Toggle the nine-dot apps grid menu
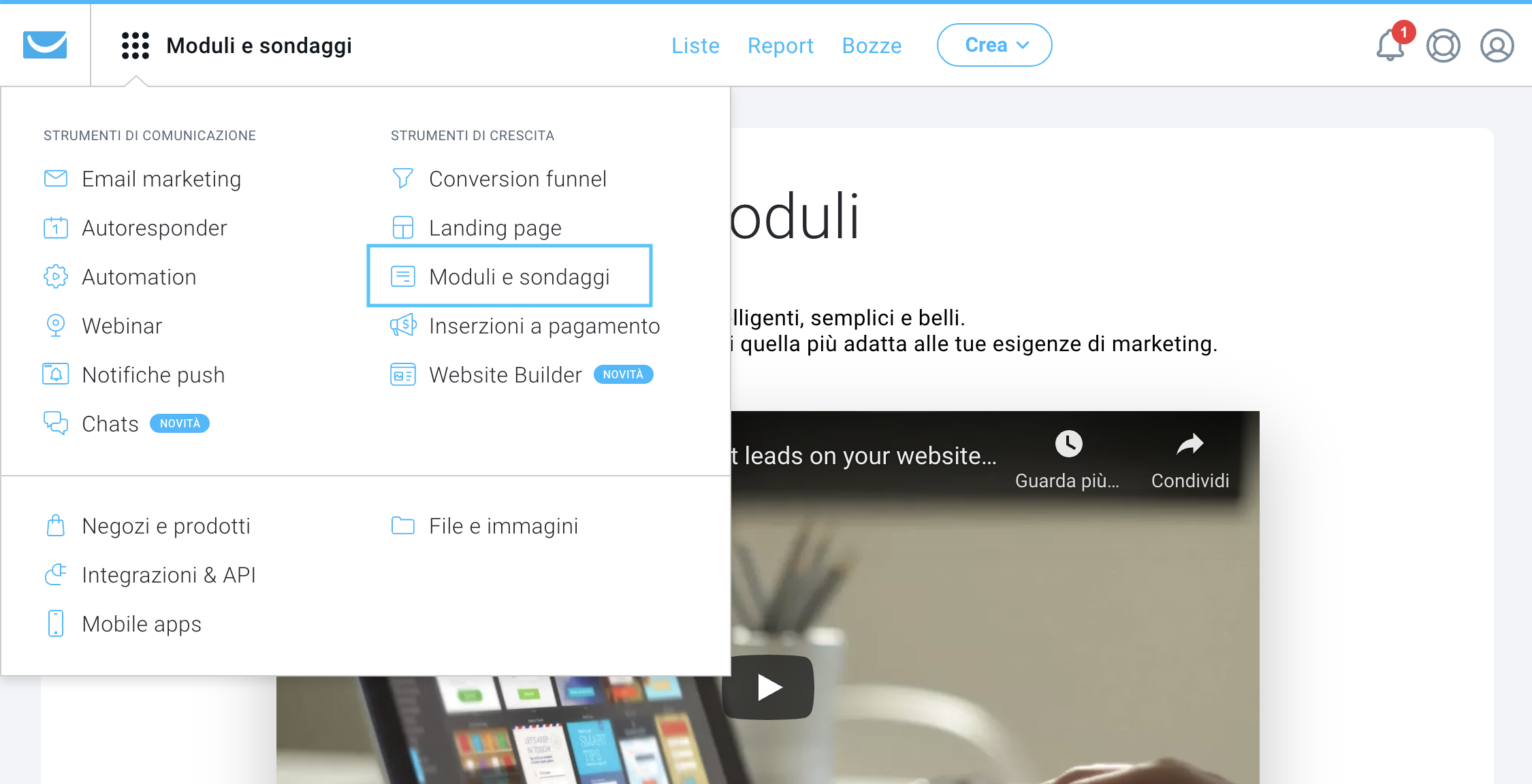Image resolution: width=1532 pixels, height=784 pixels. coord(135,46)
